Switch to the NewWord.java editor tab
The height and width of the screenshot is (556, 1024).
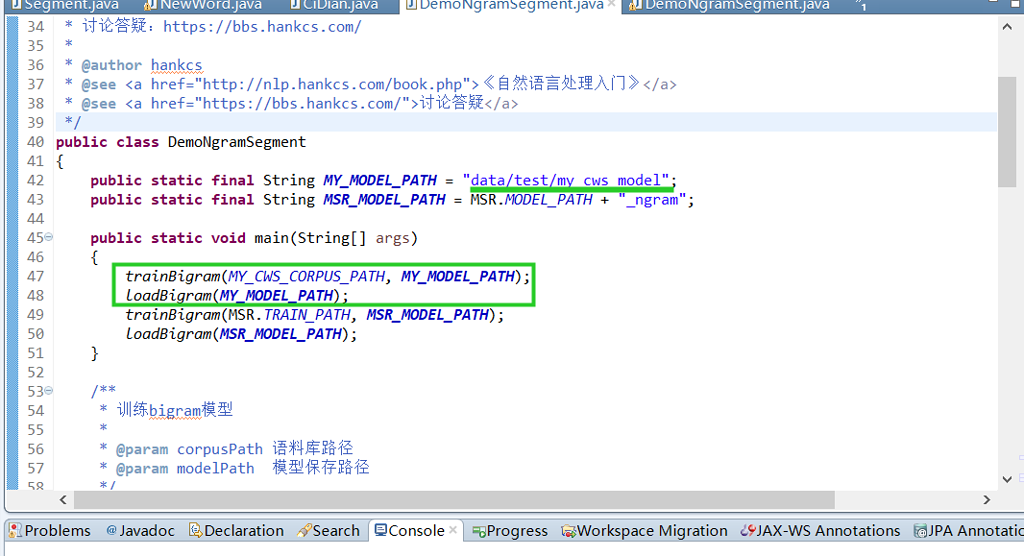(x=210, y=5)
